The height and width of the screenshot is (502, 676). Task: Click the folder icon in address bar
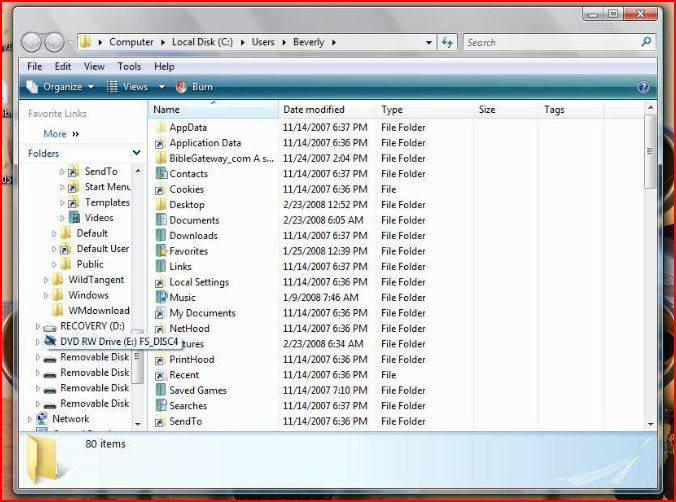[x=86, y=42]
